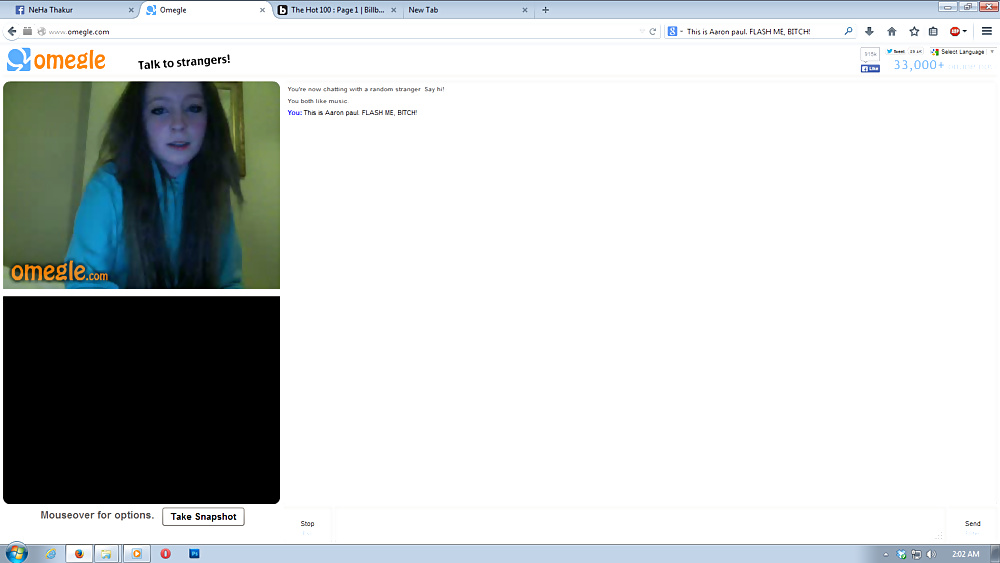1000x563 pixels.
Task: Launch Opera from the taskbar
Action: [x=165, y=553]
